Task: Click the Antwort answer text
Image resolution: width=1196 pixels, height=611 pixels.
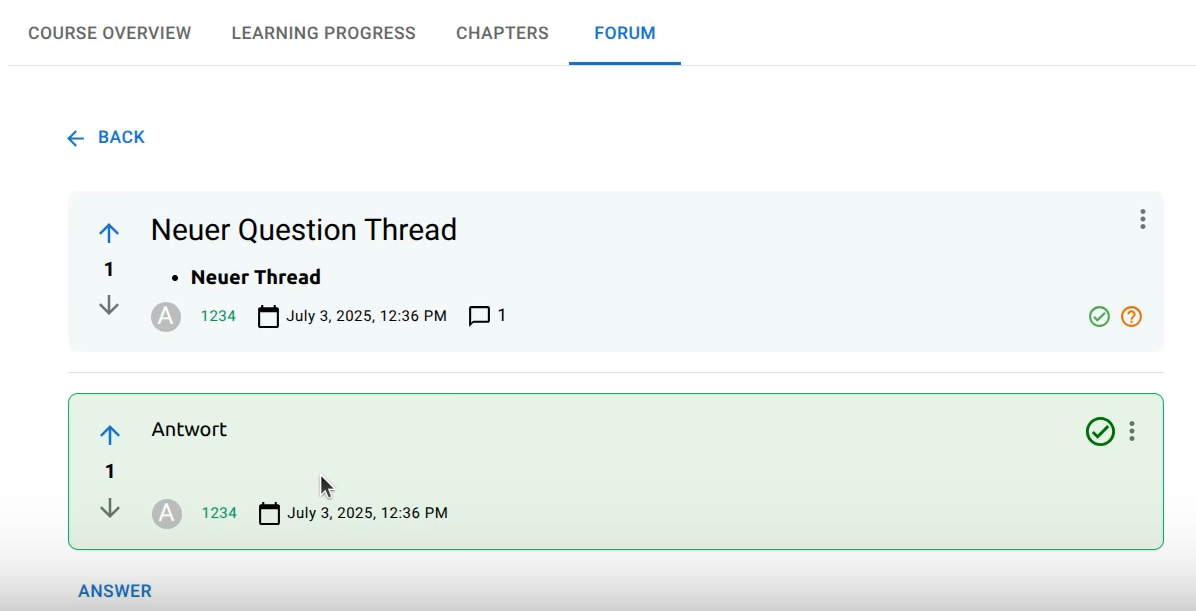Action: [x=189, y=429]
